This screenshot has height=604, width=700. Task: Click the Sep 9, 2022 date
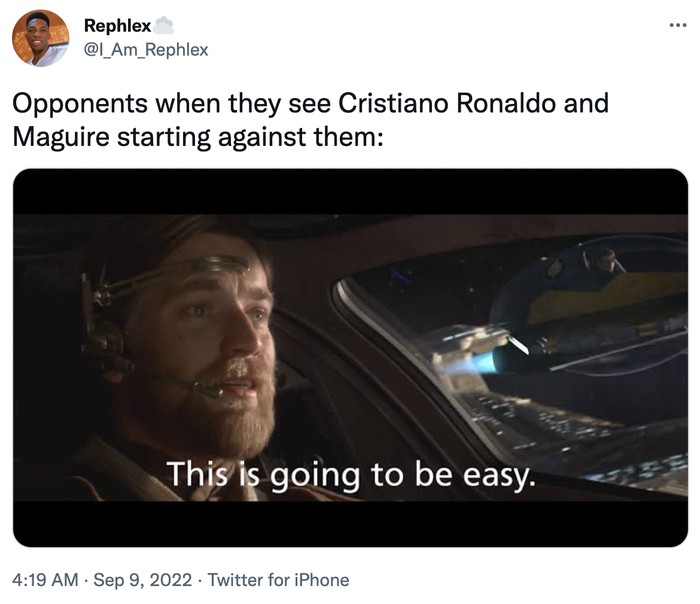coord(143,580)
